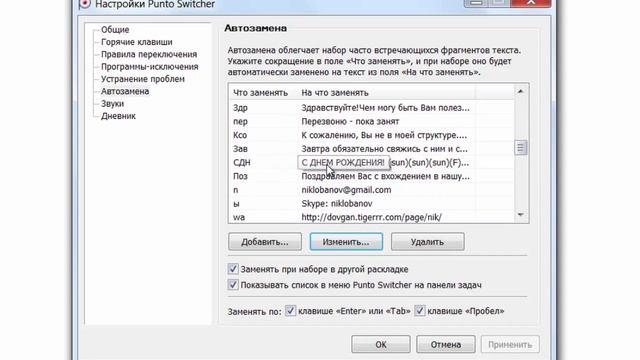Cancel with the Отмена button
This screenshot has width=640, height=360.
pos(446,344)
